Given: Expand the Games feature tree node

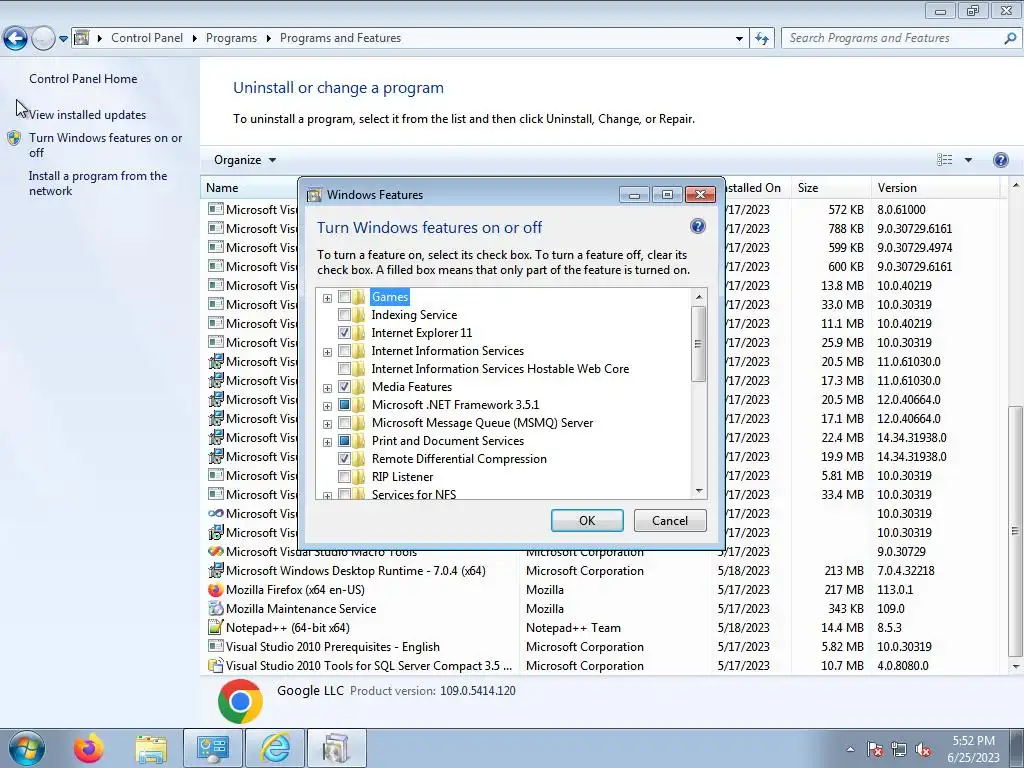Looking at the screenshot, I should pos(327,298).
